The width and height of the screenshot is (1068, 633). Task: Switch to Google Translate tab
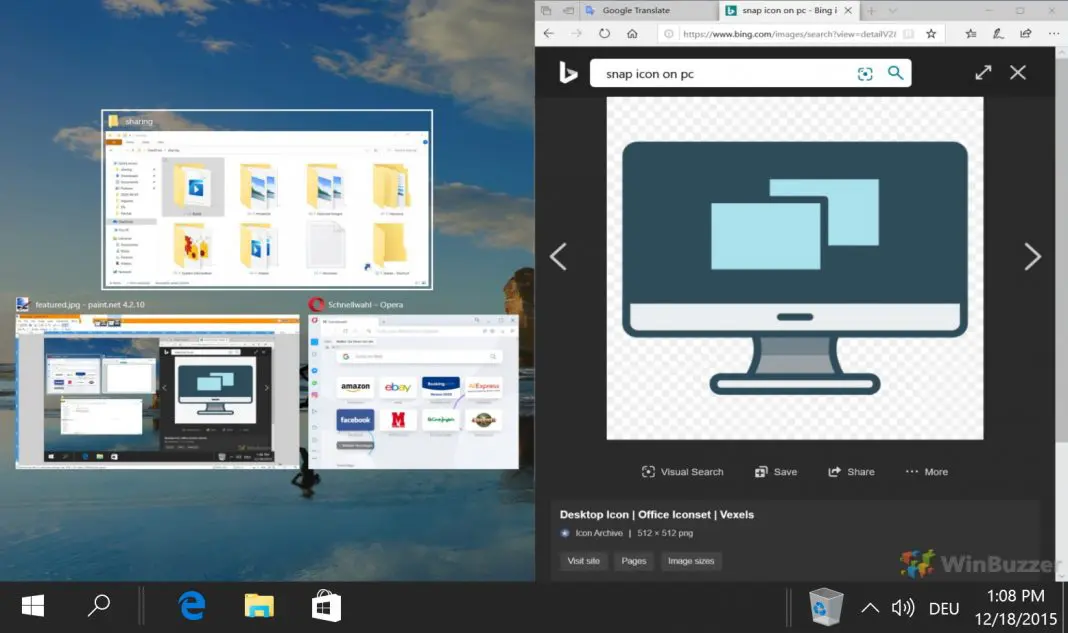[x=648, y=10]
